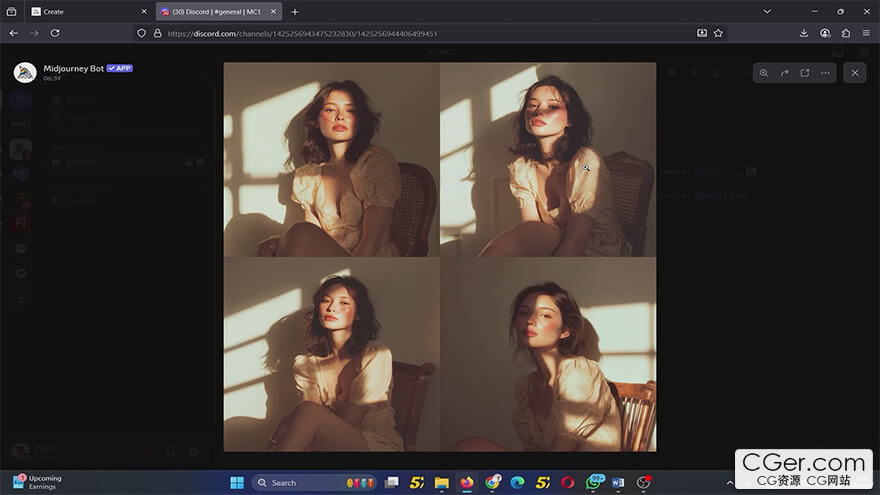This screenshot has width=880, height=495.
Task: Expand the list all tabs dropdown
Action: pyautogui.click(x=767, y=11)
